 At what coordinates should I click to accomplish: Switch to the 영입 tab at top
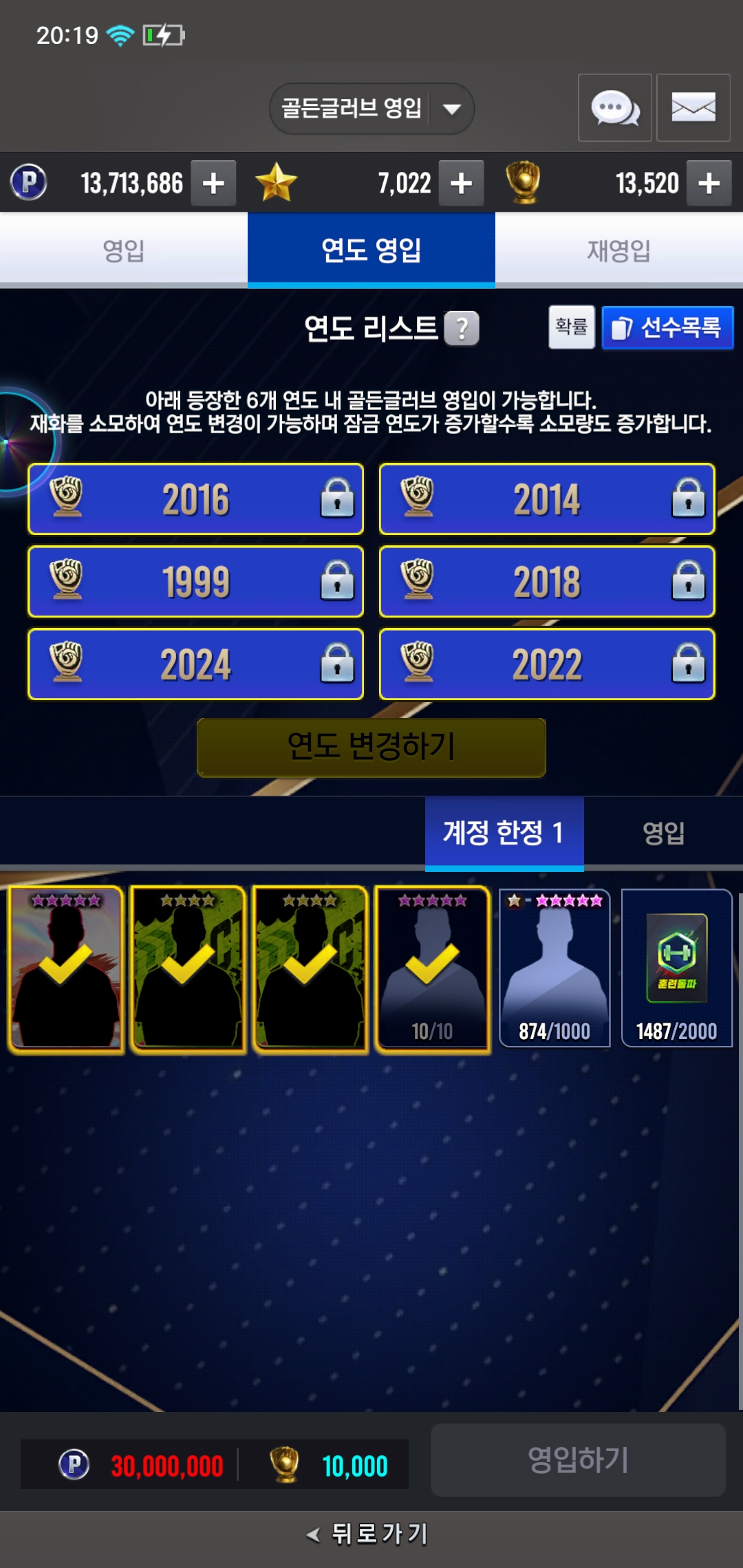pos(124,250)
